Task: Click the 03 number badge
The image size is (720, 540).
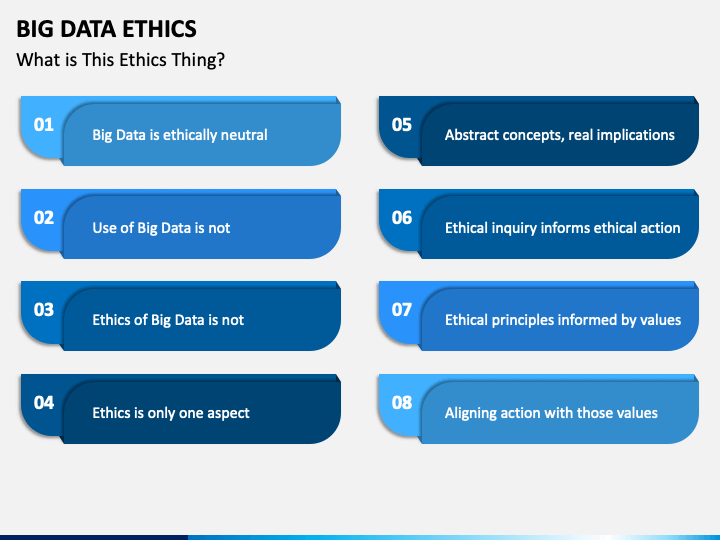Action: pyautogui.click(x=43, y=310)
